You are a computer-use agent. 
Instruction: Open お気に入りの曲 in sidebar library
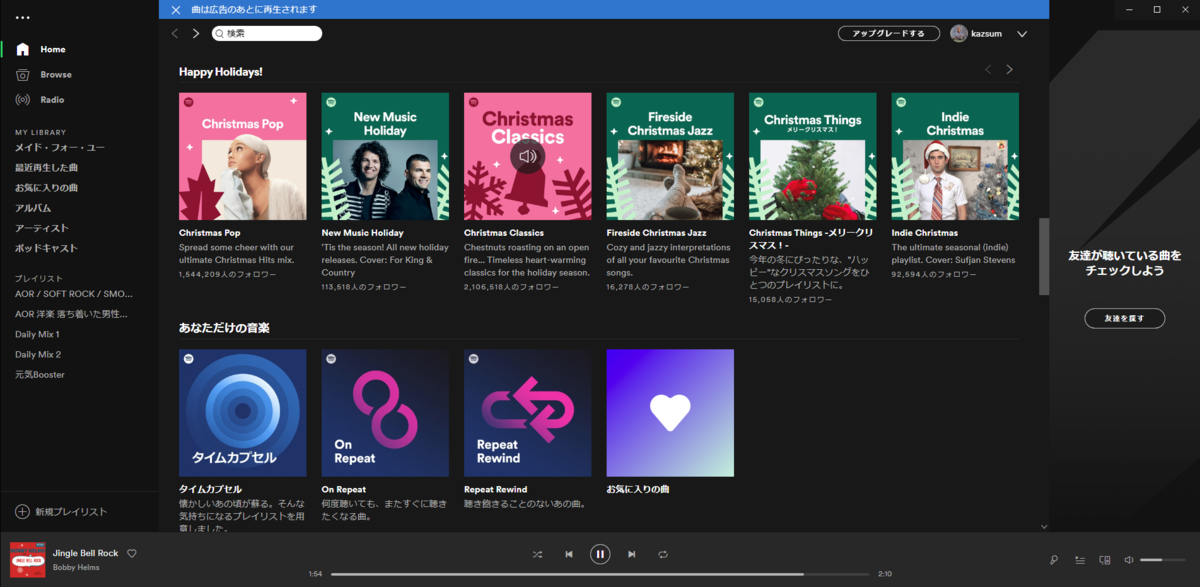[x=46, y=188]
